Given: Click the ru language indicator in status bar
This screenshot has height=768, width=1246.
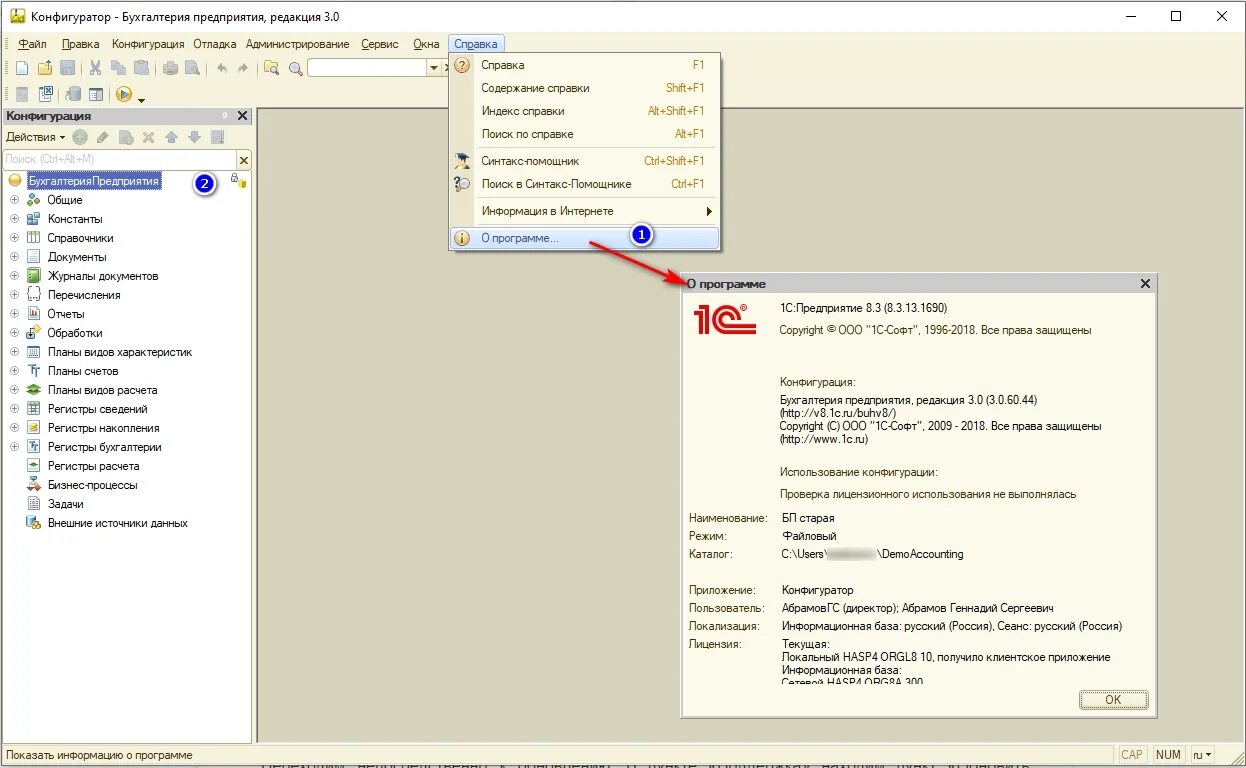Looking at the screenshot, I should tap(1203, 755).
